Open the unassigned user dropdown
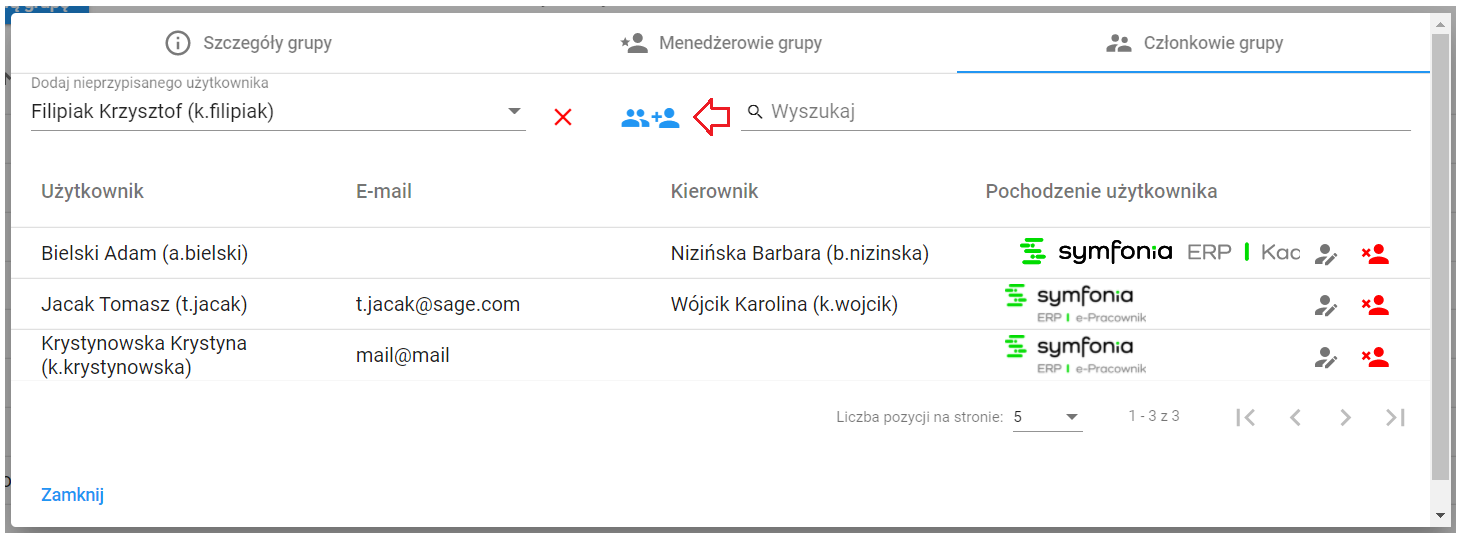1461x537 pixels. pyautogui.click(x=278, y=111)
